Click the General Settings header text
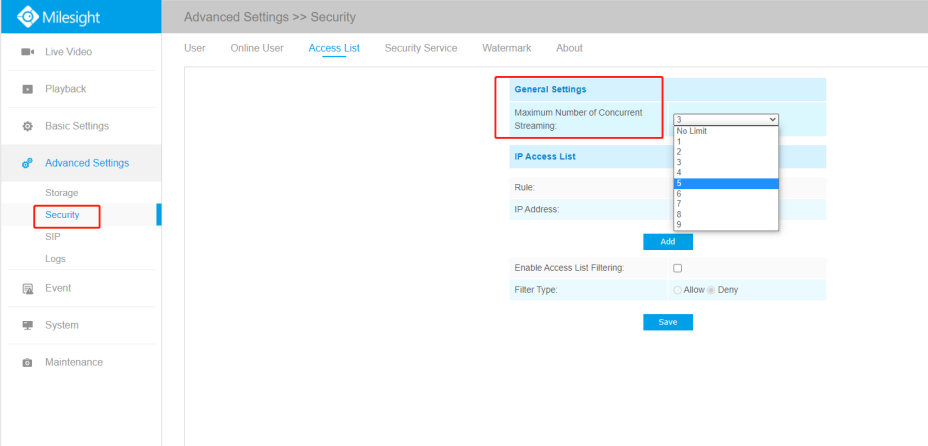The height and width of the screenshot is (446, 928). [x=550, y=89]
